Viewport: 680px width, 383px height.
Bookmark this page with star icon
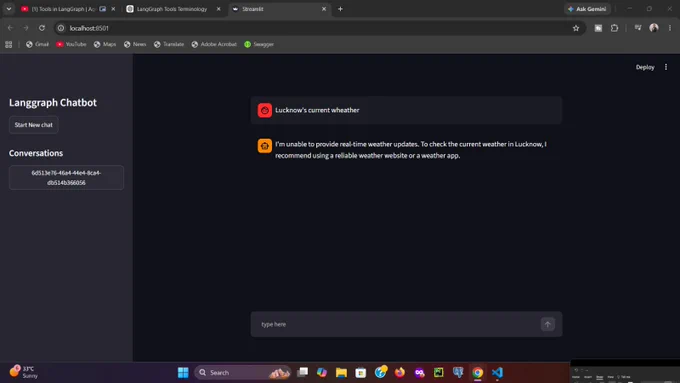tap(576, 28)
